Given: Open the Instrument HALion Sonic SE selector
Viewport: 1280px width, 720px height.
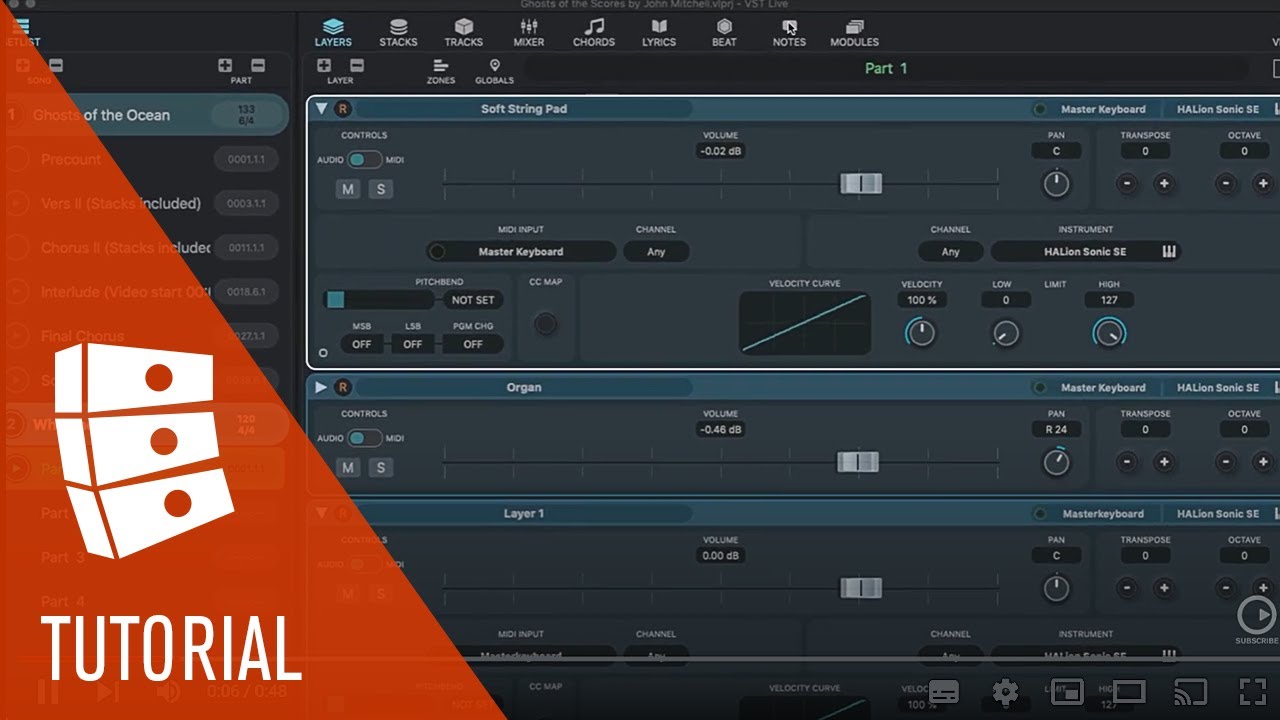Looking at the screenshot, I should click(x=1085, y=252).
